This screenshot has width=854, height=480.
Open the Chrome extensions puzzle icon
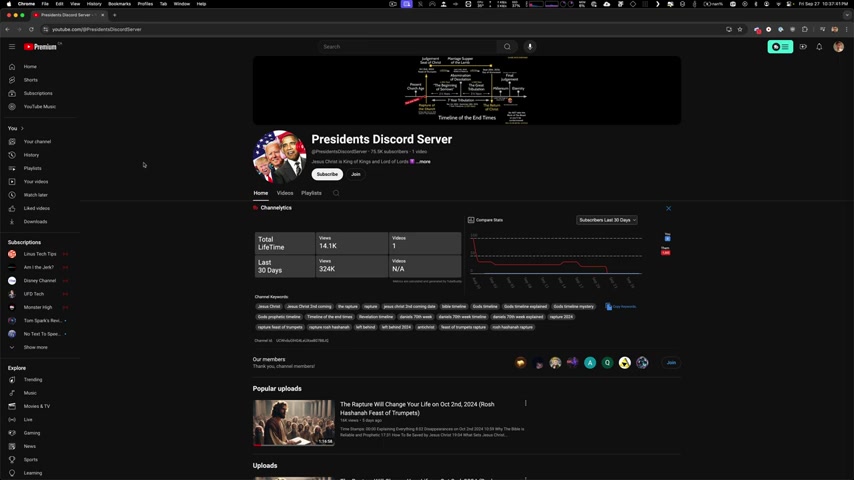[x=805, y=29]
